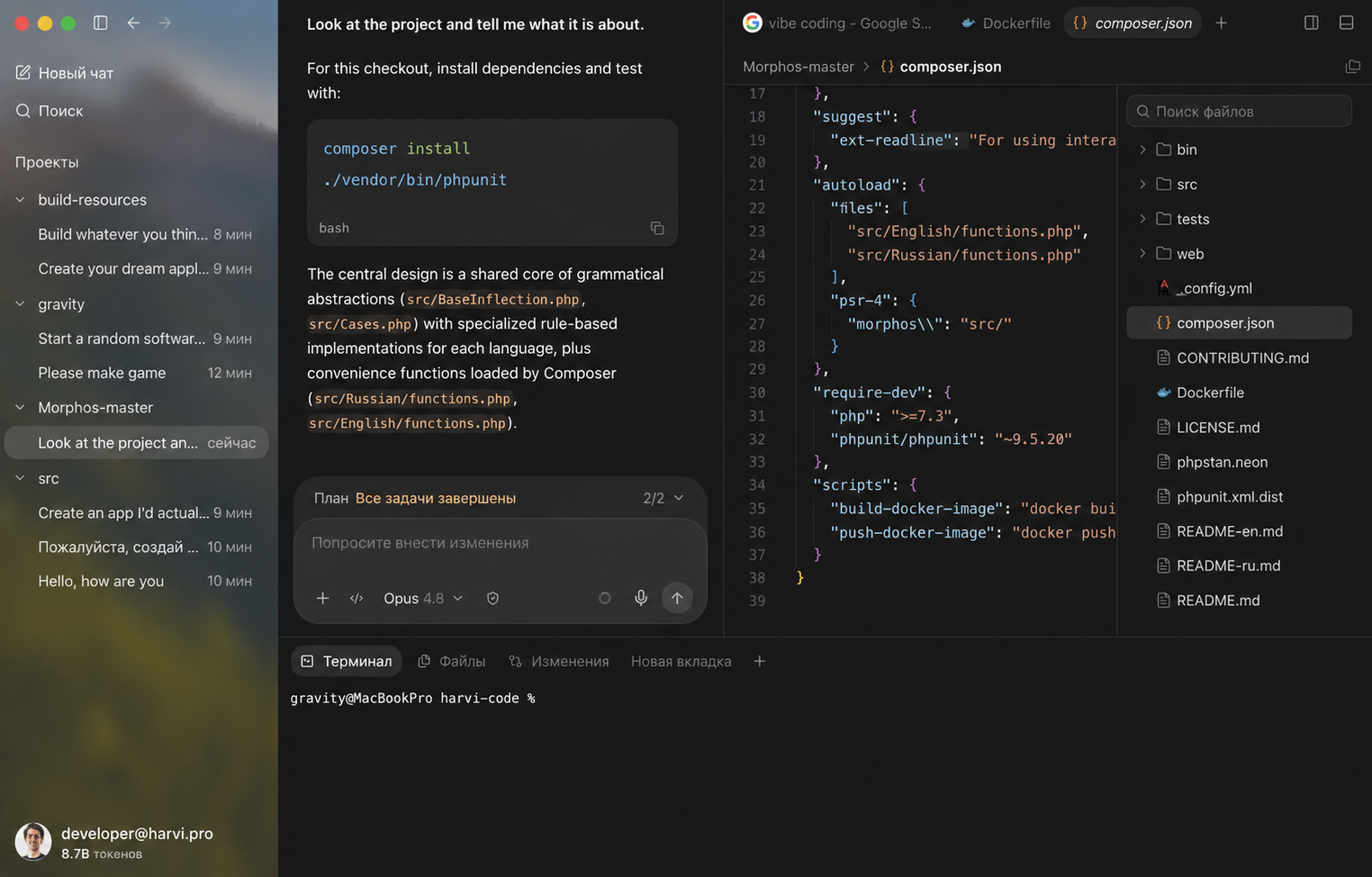This screenshot has width=1372, height=877.
Task: Activate the microphone voice input
Action: pos(641,598)
